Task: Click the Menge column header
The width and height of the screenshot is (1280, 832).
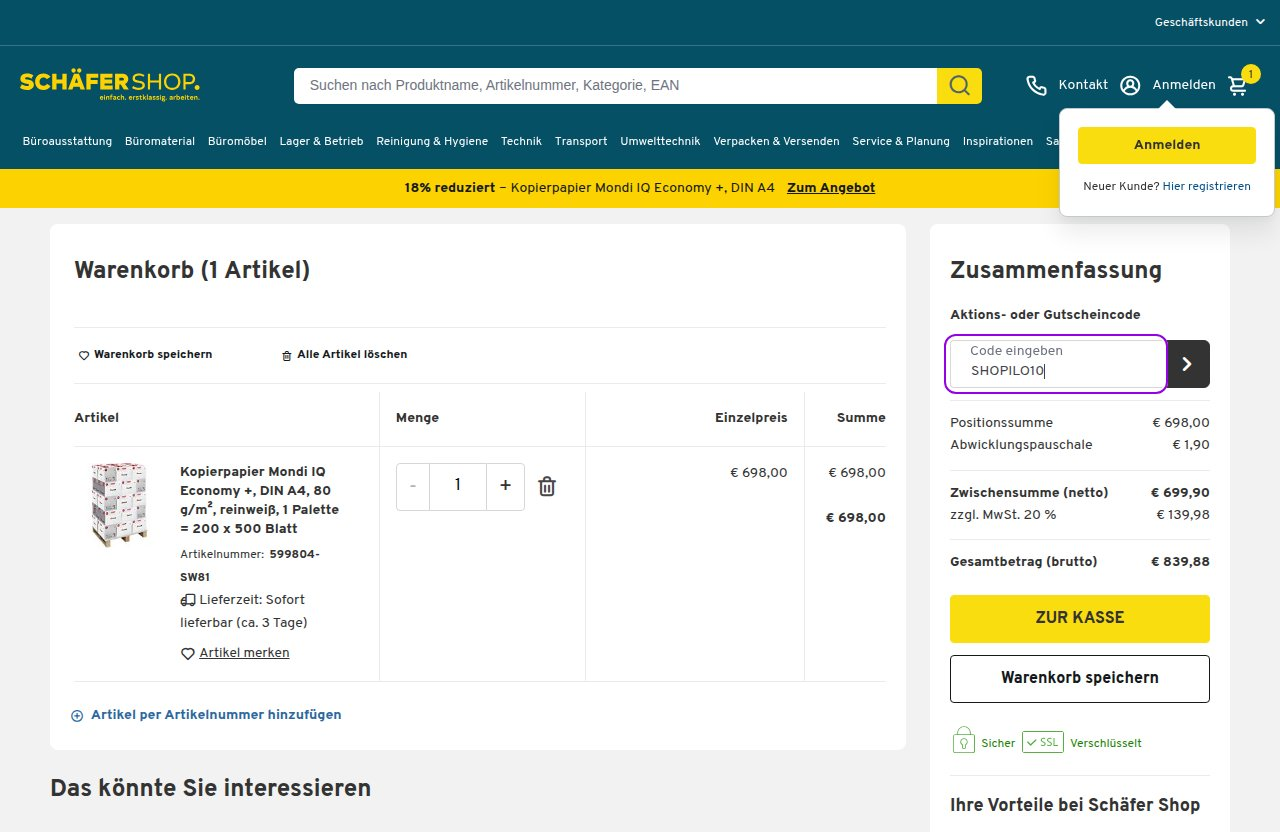Action: [x=417, y=418]
